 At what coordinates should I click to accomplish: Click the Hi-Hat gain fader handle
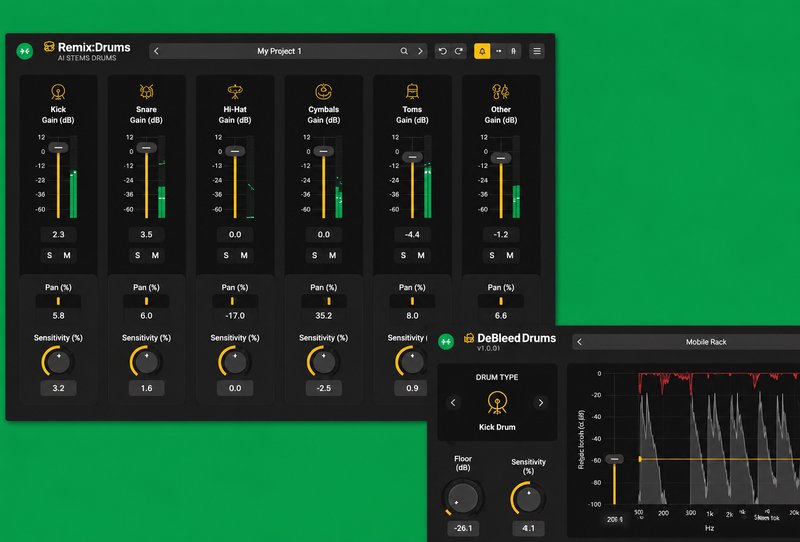(x=235, y=151)
